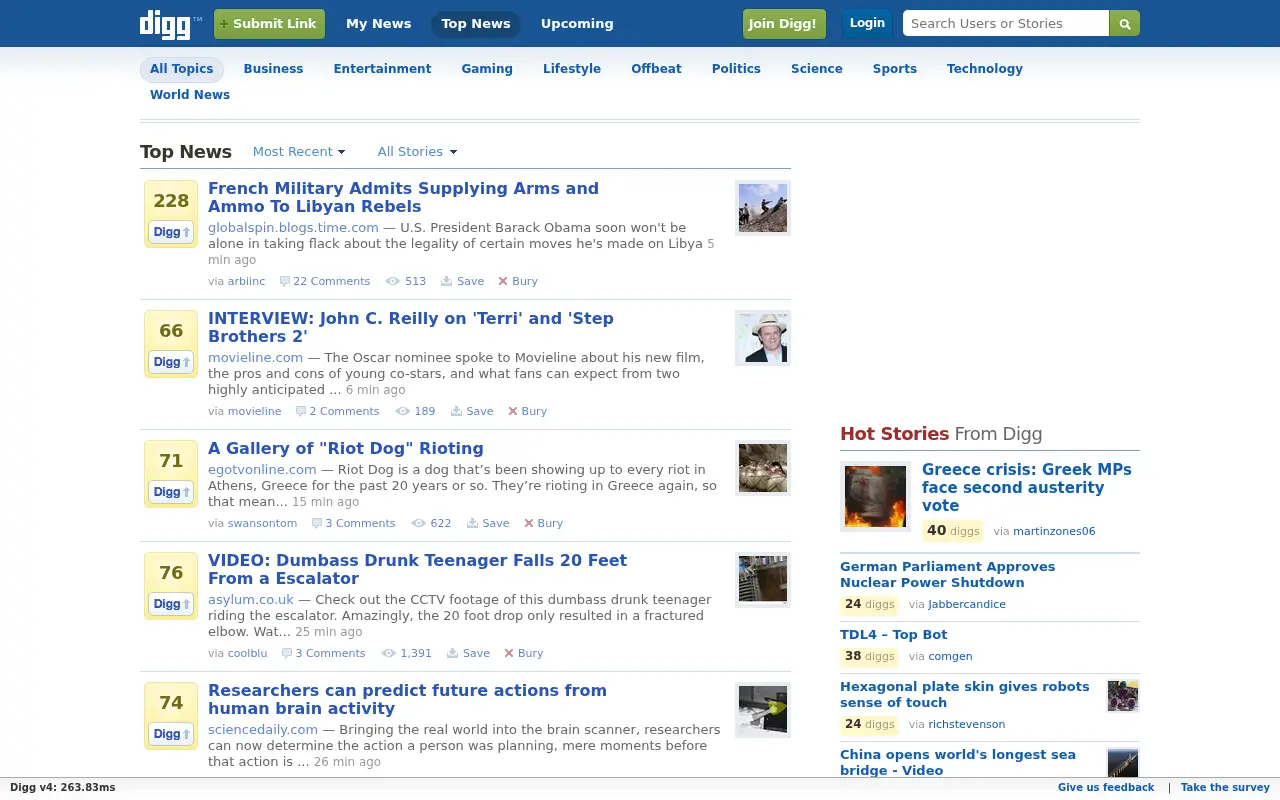Open the Most Recent sort dropdown
Screen dimensions: 1280x800
tap(299, 152)
